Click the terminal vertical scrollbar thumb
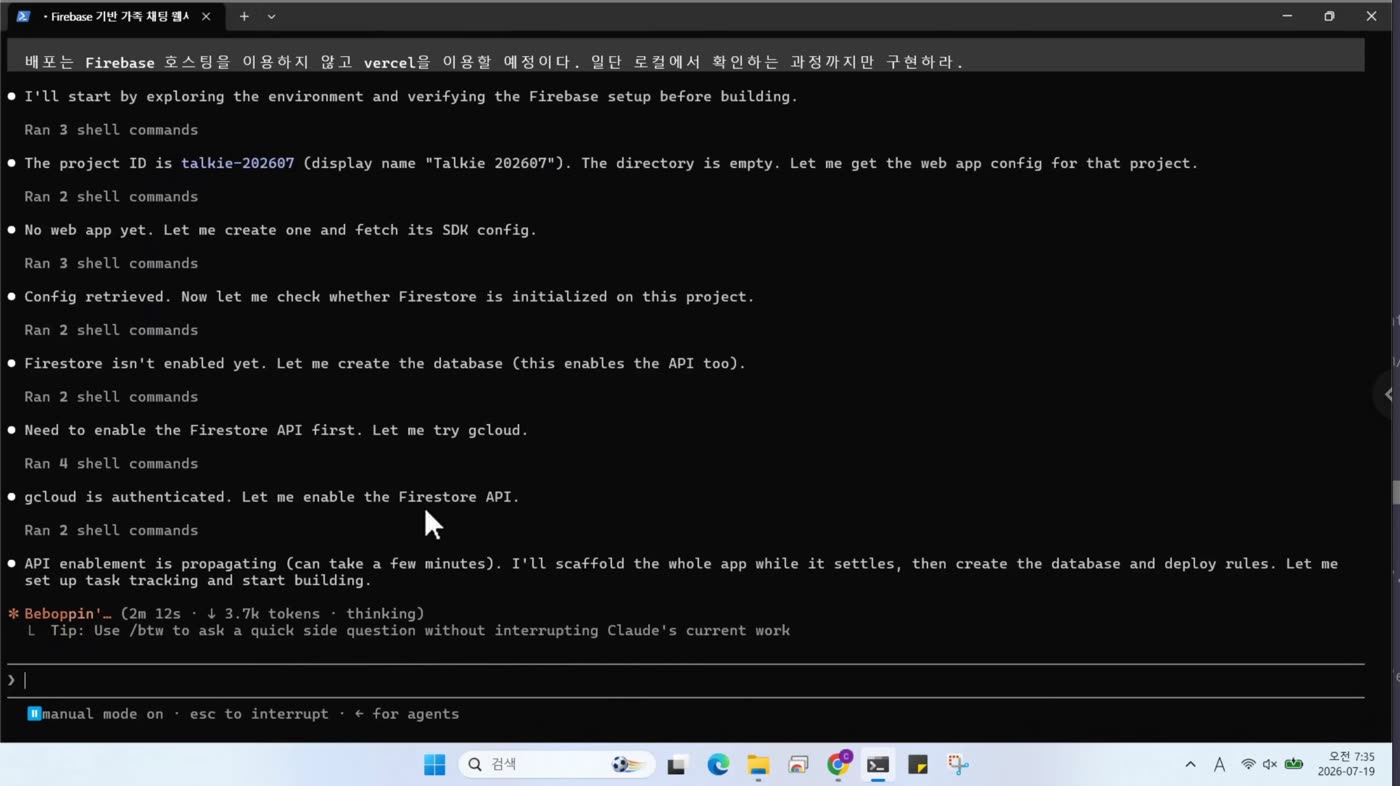This screenshot has height=786, width=1400. tap(1395, 493)
